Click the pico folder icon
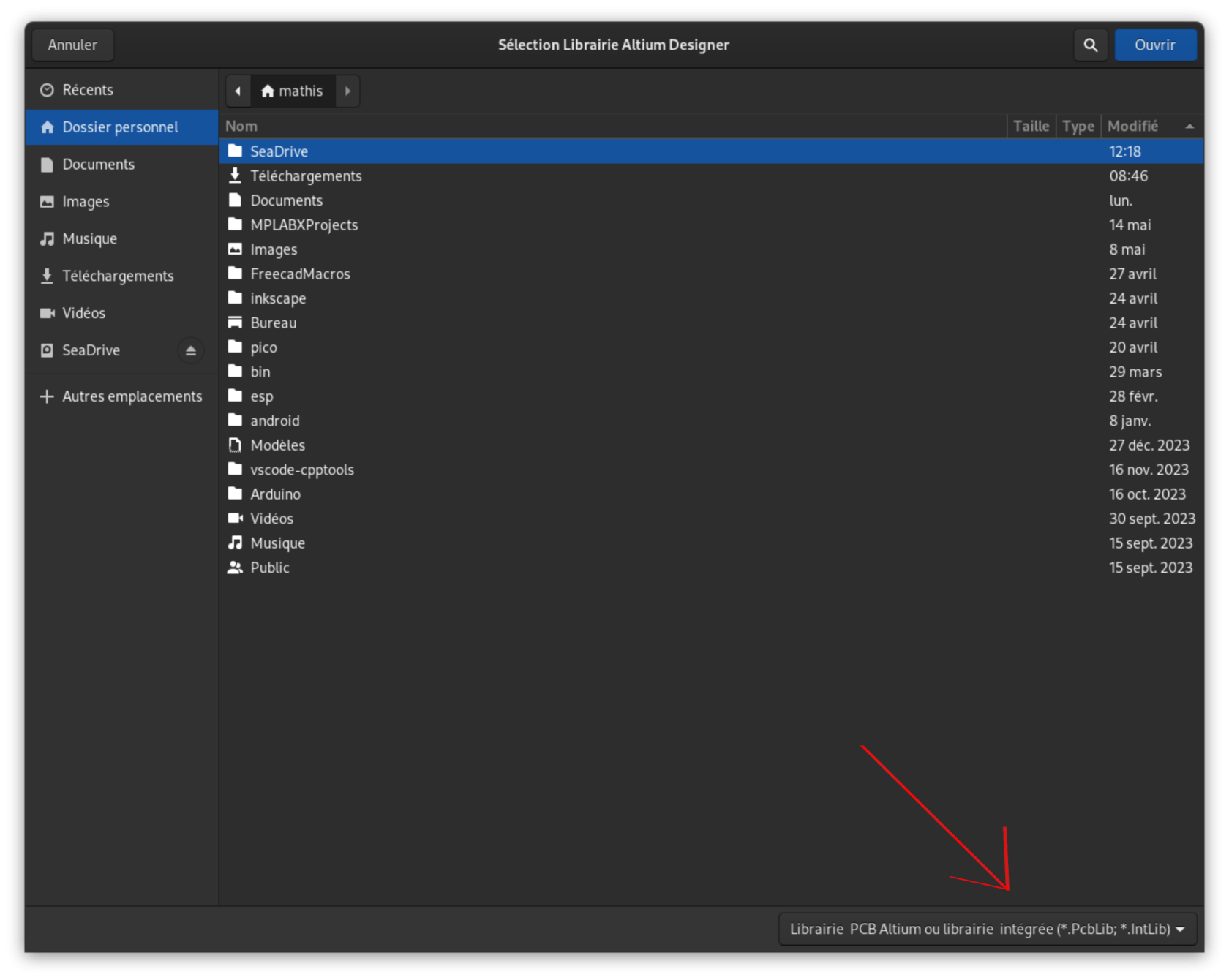1229x980 pixels. (235, 347)
